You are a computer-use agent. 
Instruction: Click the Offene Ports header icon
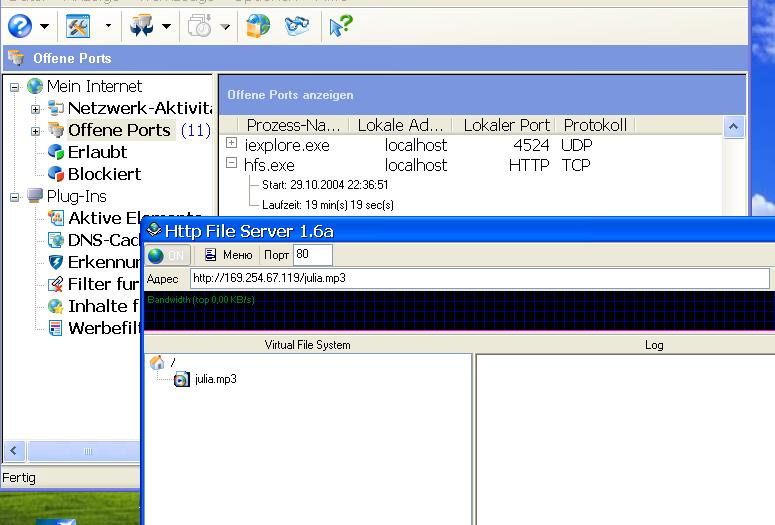(x=16, y=57)
